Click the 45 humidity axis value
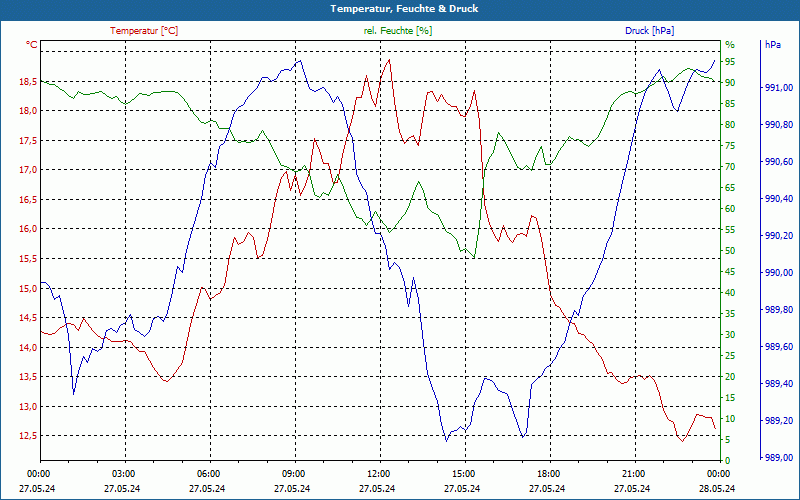Image resolution: width=800 pixels, height=500 pixels. [730, 272]
